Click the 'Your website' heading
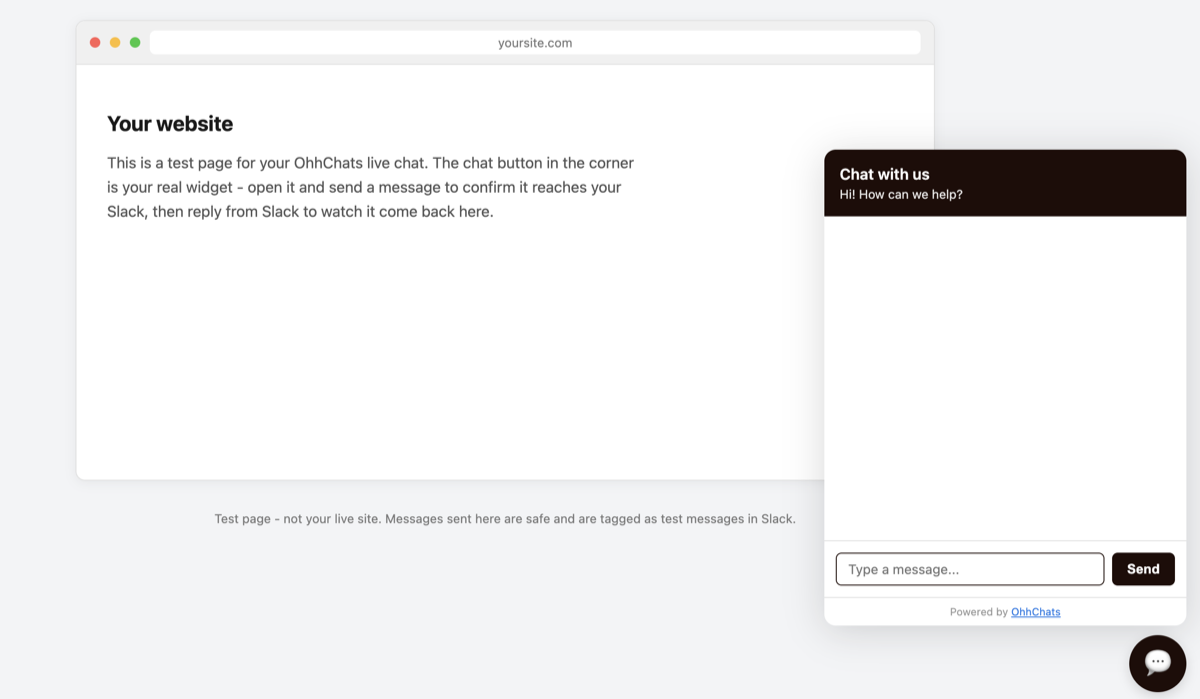Image resolution: width=1200 pixels, height=699 pixels. 170,124
